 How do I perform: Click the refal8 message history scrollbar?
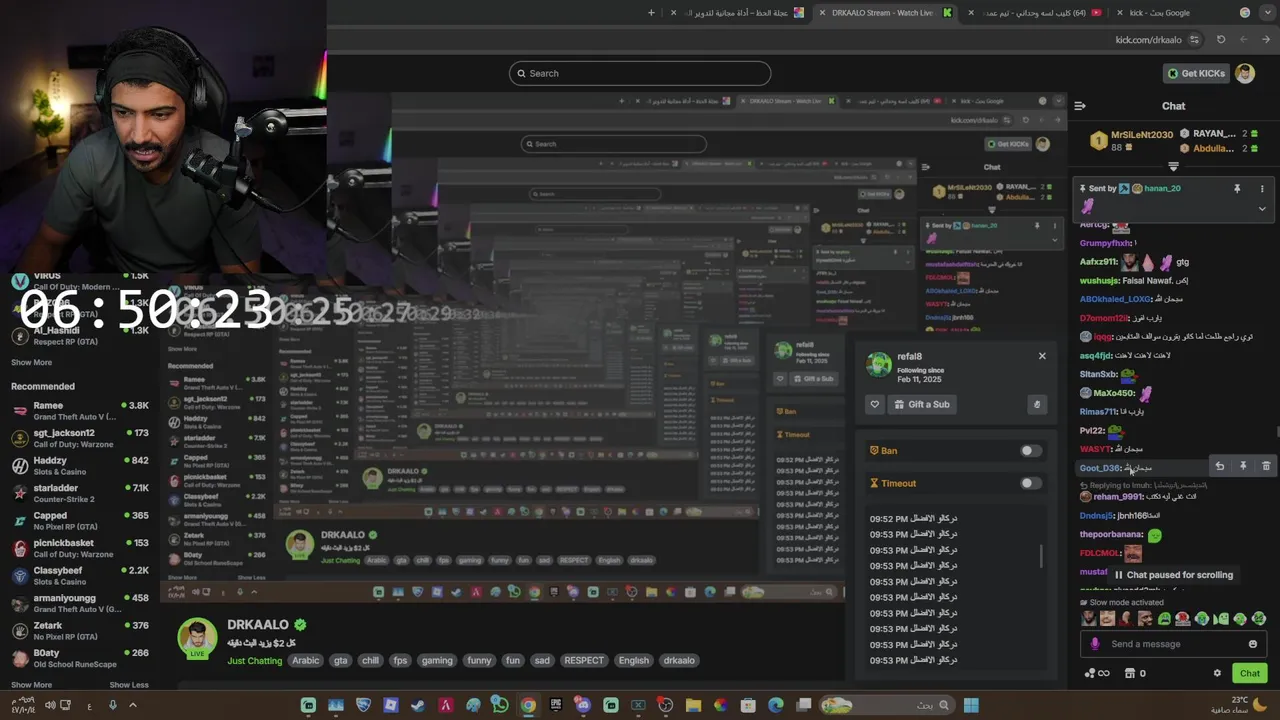(x=1041, y=556)
